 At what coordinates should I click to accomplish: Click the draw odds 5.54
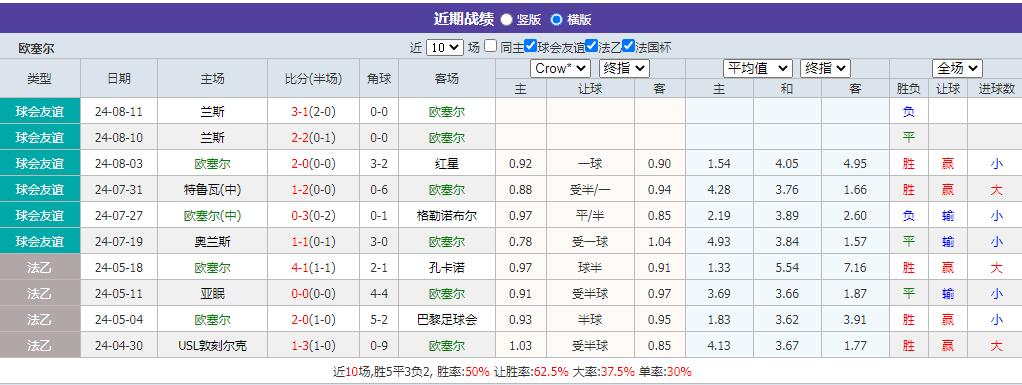pos(787,268)
